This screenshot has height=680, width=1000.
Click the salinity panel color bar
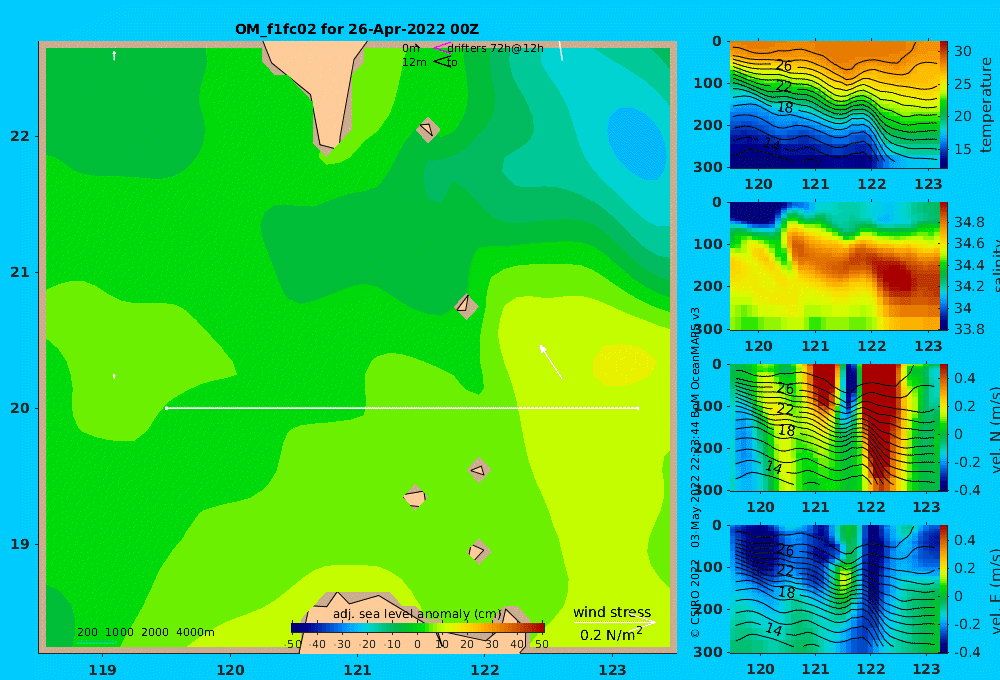point(943,266)
